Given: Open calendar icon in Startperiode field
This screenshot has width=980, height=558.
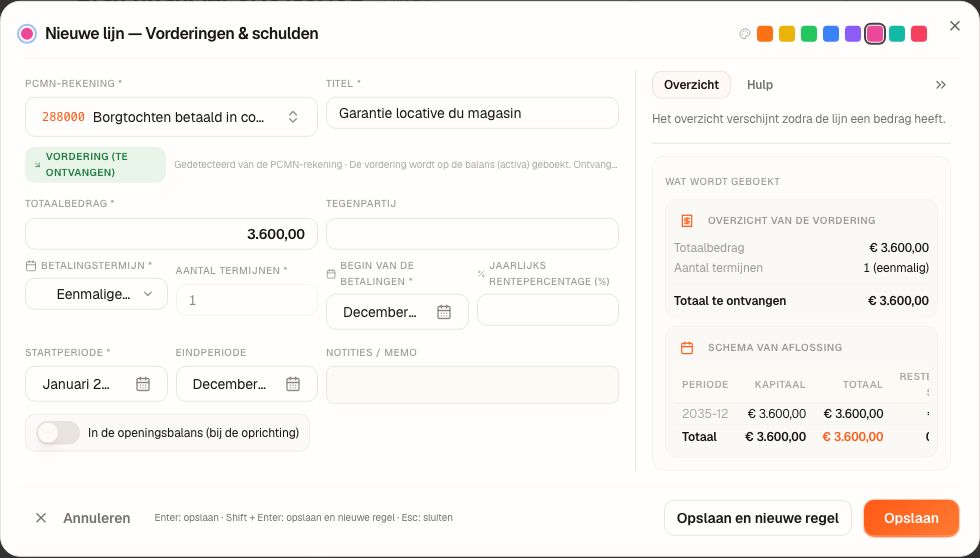Looking at the screenshot, I should 142,384.
